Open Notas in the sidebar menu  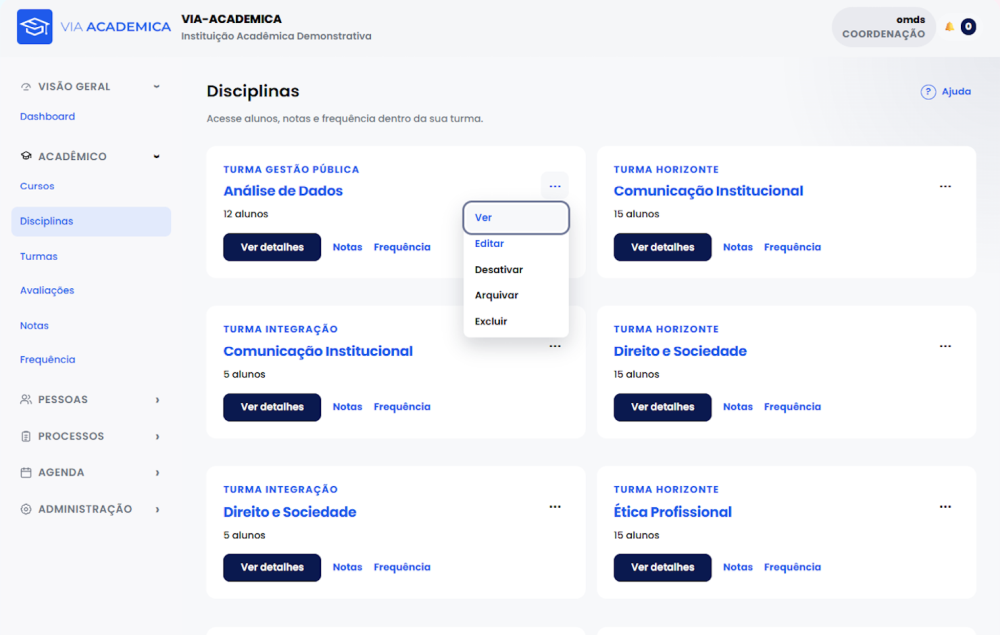(34, 326)
